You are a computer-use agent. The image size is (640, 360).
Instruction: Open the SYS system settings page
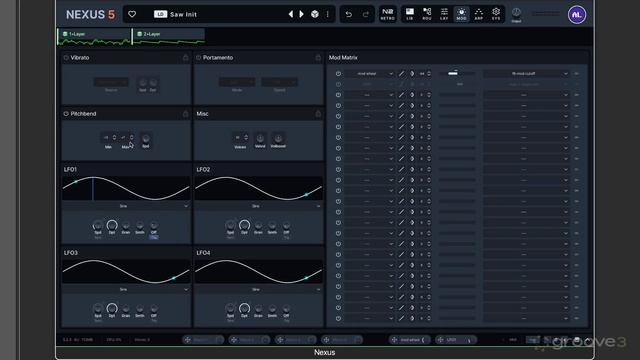(496, 14)
